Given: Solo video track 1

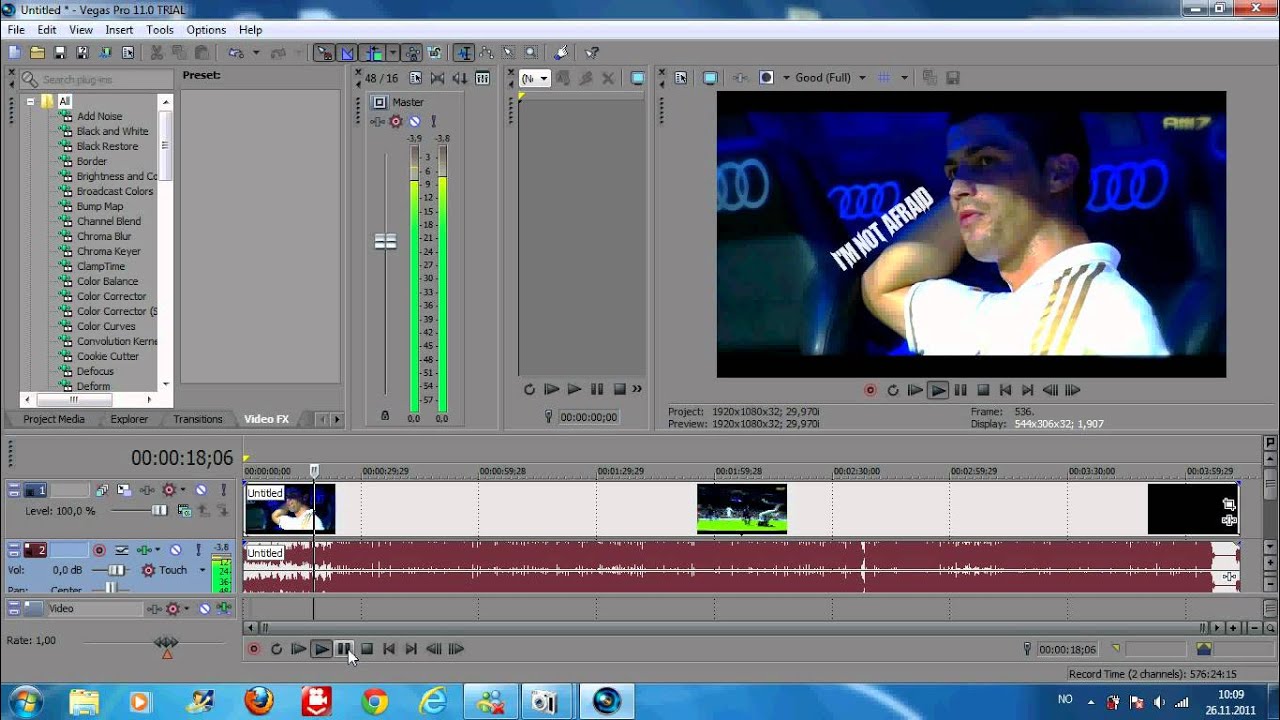Looking at the screenshot, I should point(224,490).
